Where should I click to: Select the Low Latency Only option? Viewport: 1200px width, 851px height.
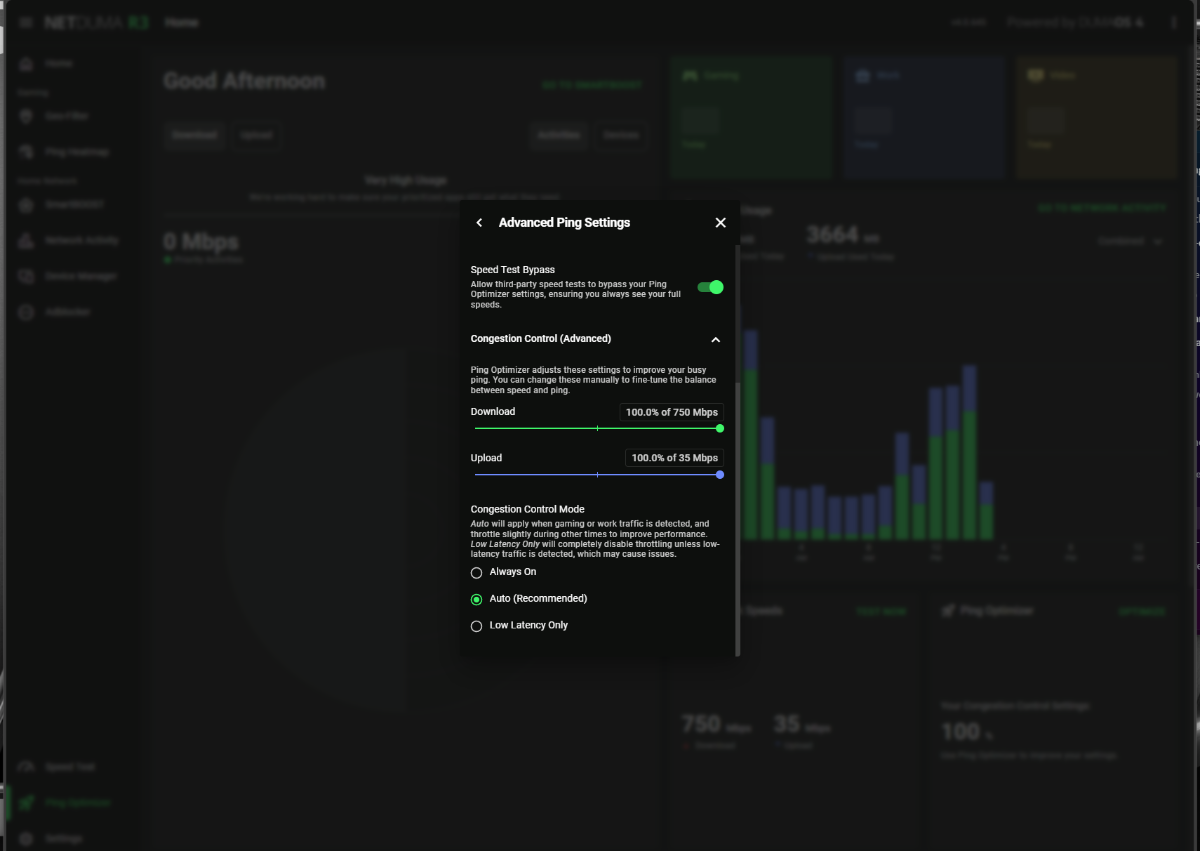[x=477, y=626]
